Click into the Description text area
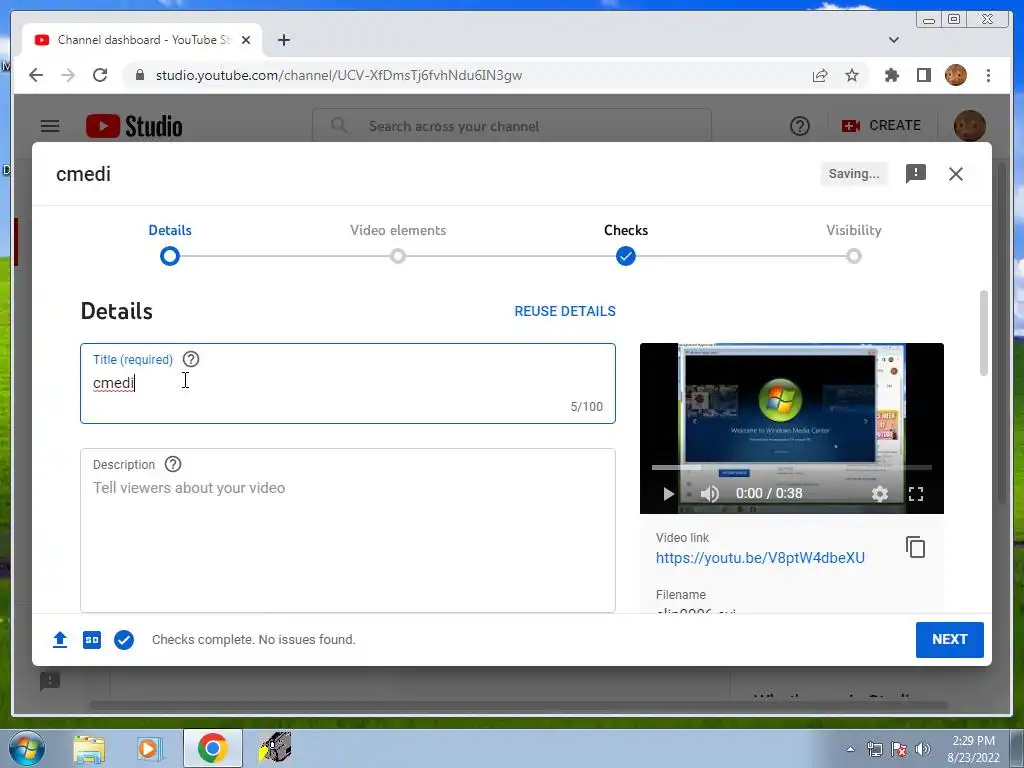 [348, 530]
